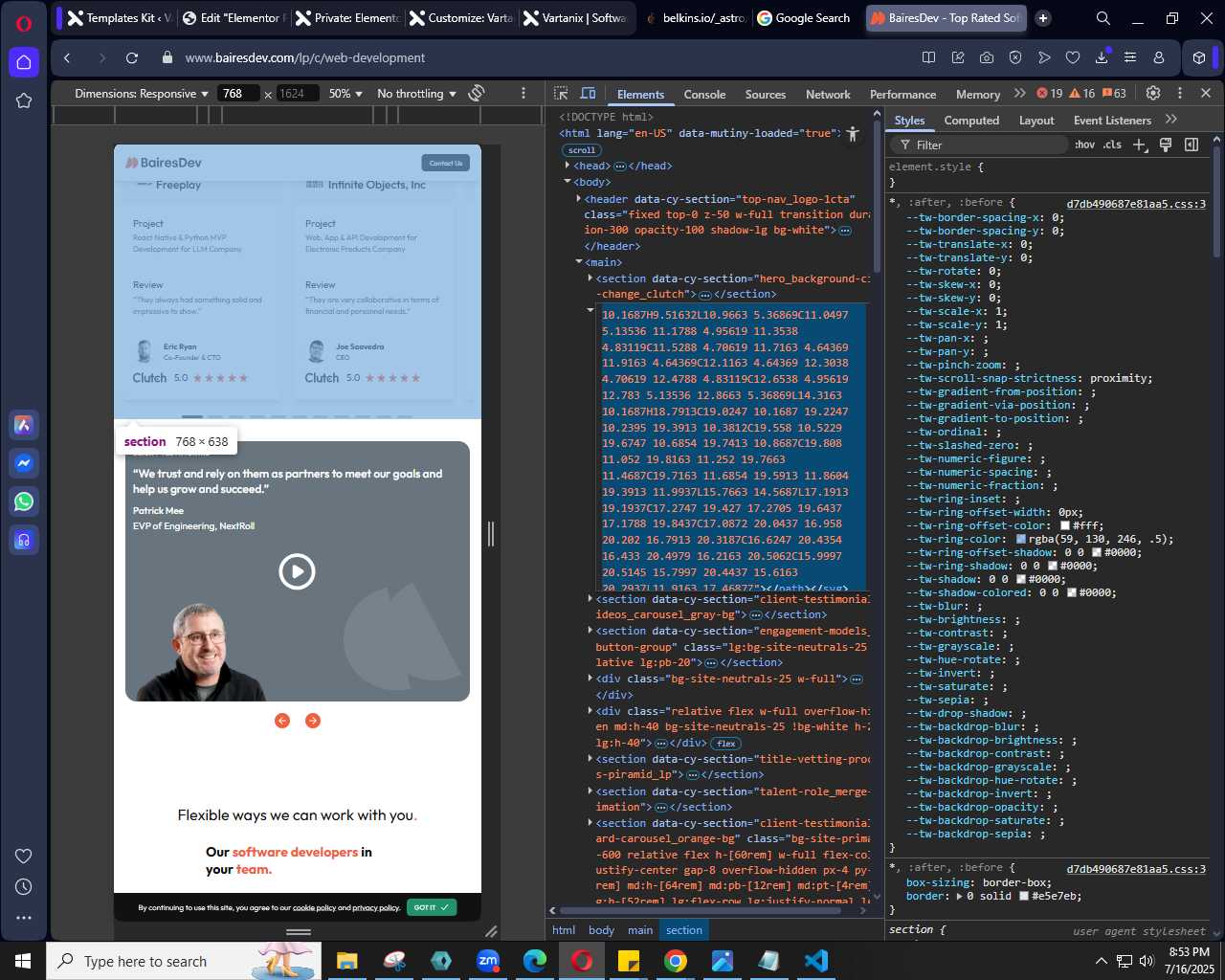
Task: Open the Event Listeners tab
Action: (1112, 120)
